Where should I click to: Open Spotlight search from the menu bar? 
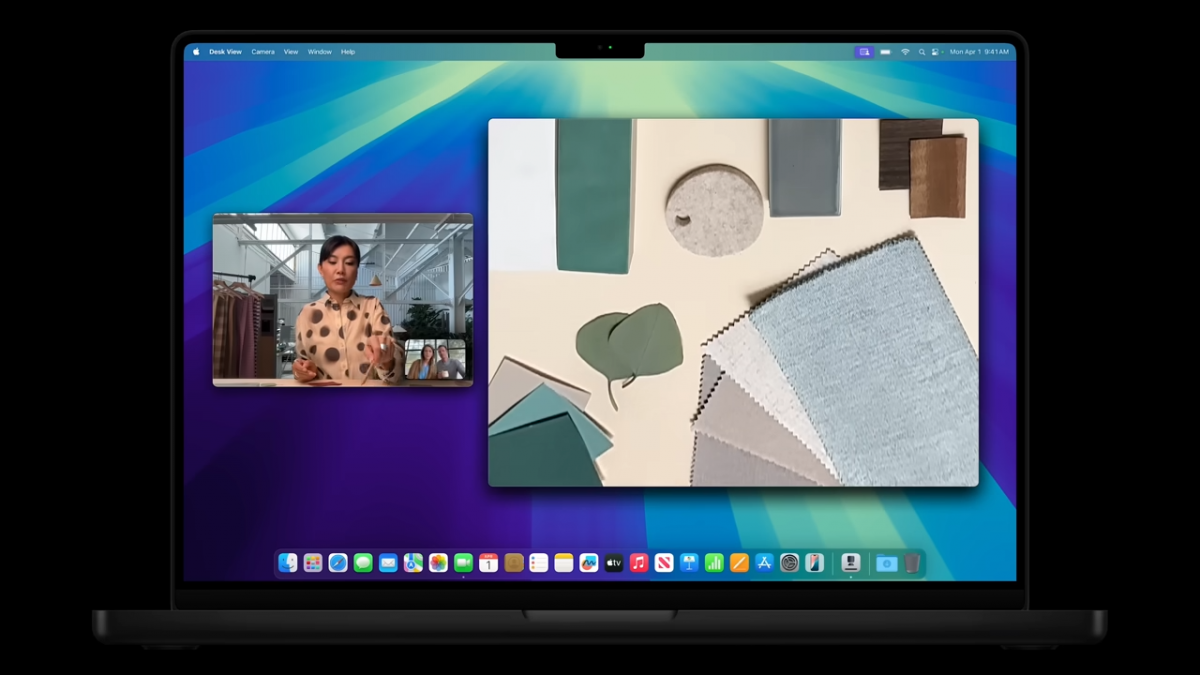click(920, 52)
